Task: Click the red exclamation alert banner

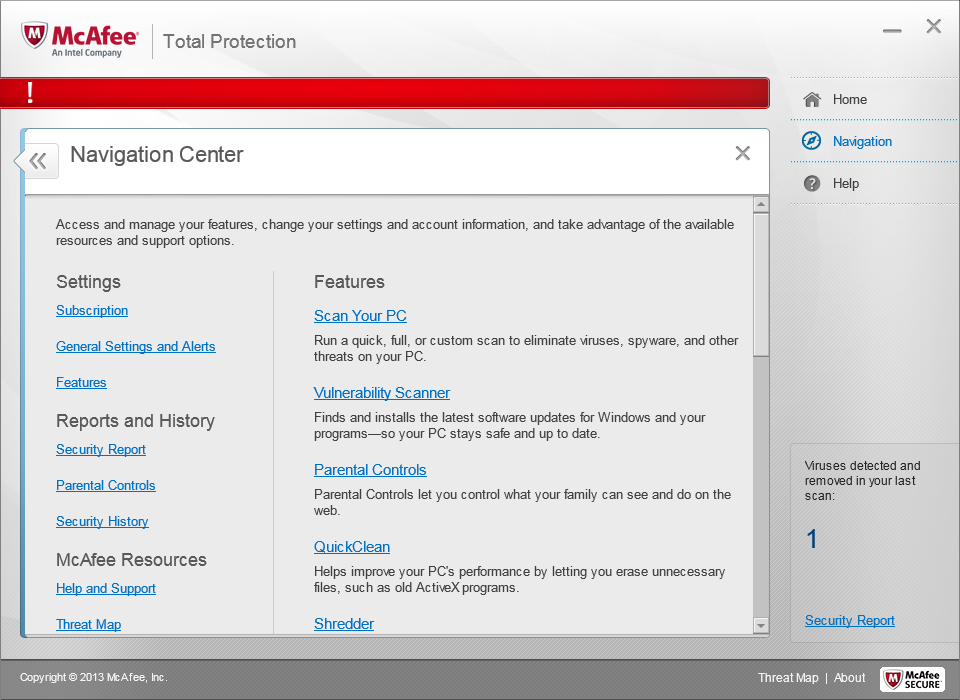Action: [x=385, y=92]
